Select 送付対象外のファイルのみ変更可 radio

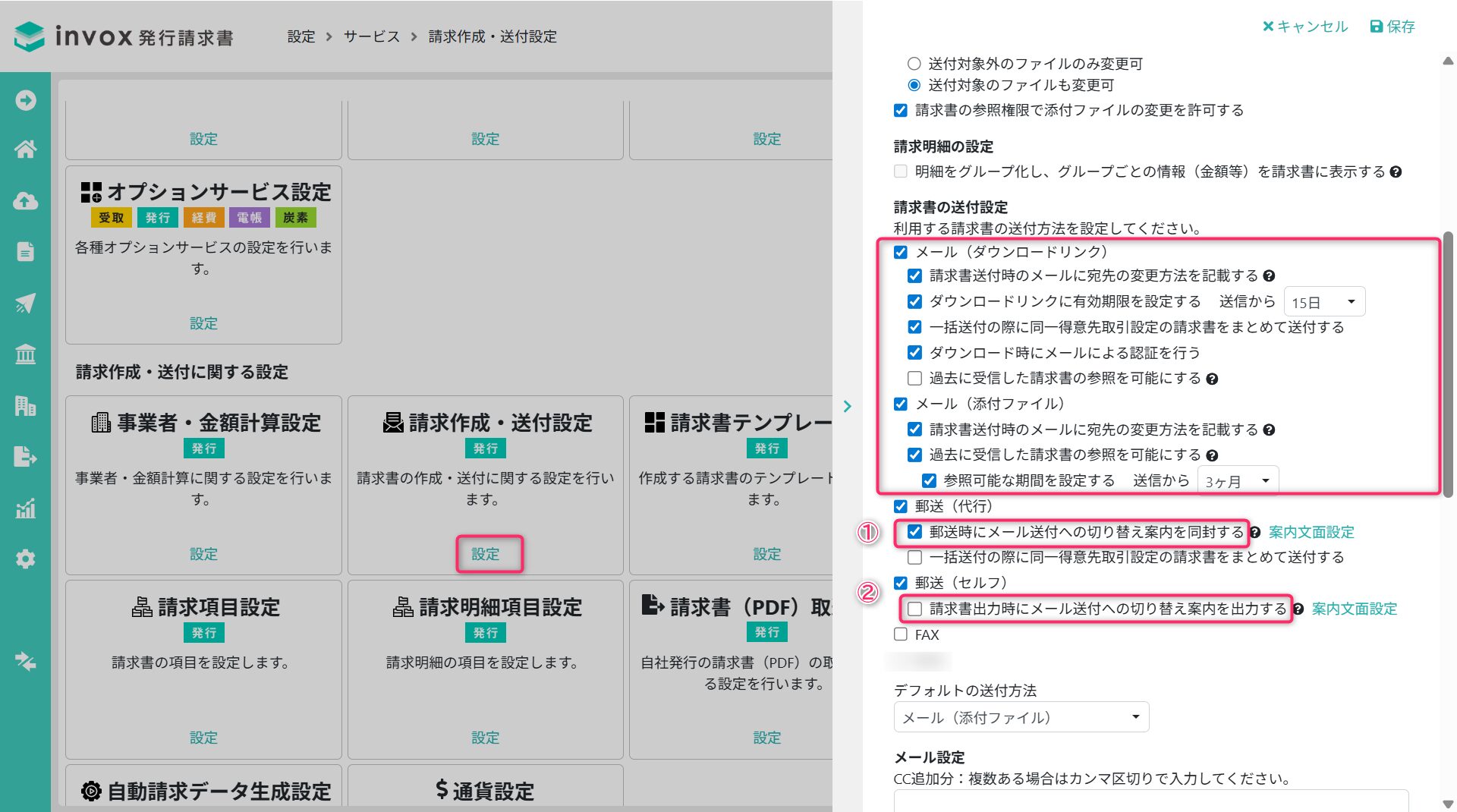(x=914, y=64)
